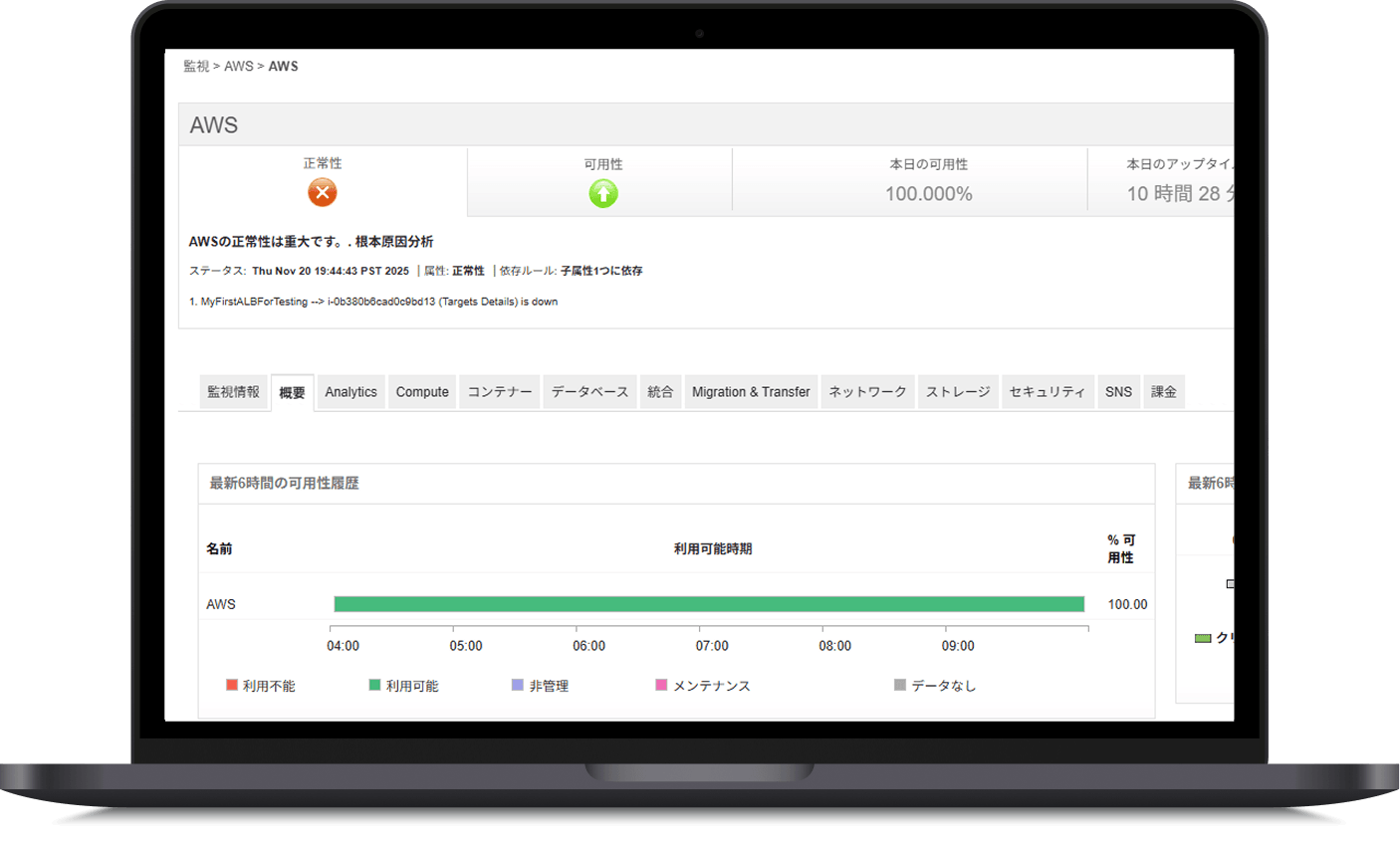Screen dimensions: 1400x844
Task: Open the Compute tab
Action: [x=422, y=392]
